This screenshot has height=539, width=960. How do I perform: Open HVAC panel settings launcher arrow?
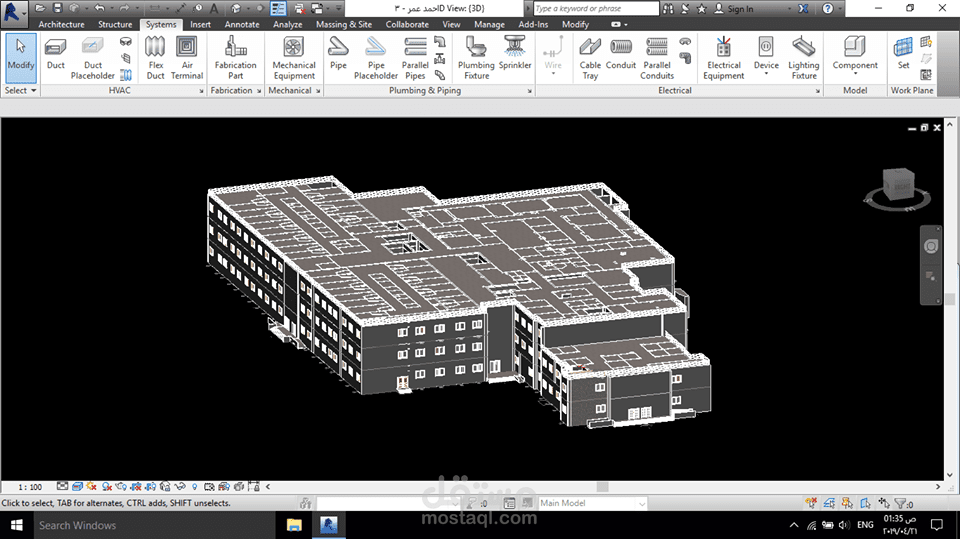pyautogui.click(x=201, y=91)
